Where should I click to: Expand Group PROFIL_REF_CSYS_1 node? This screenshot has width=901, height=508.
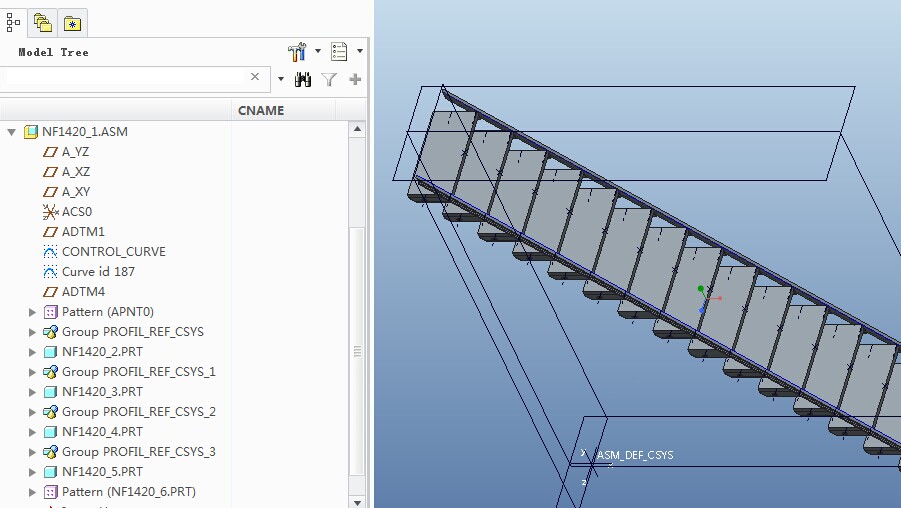(33, 372)
